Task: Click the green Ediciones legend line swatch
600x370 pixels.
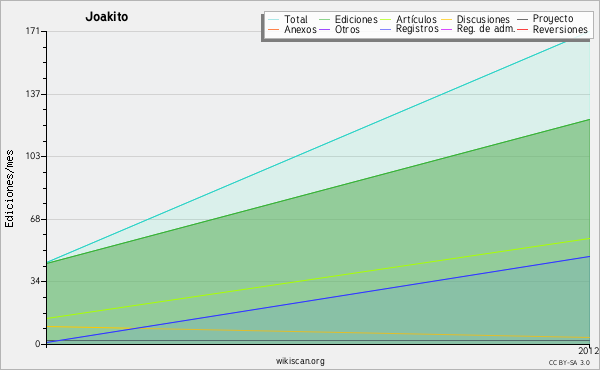Action: click(324, 19)
